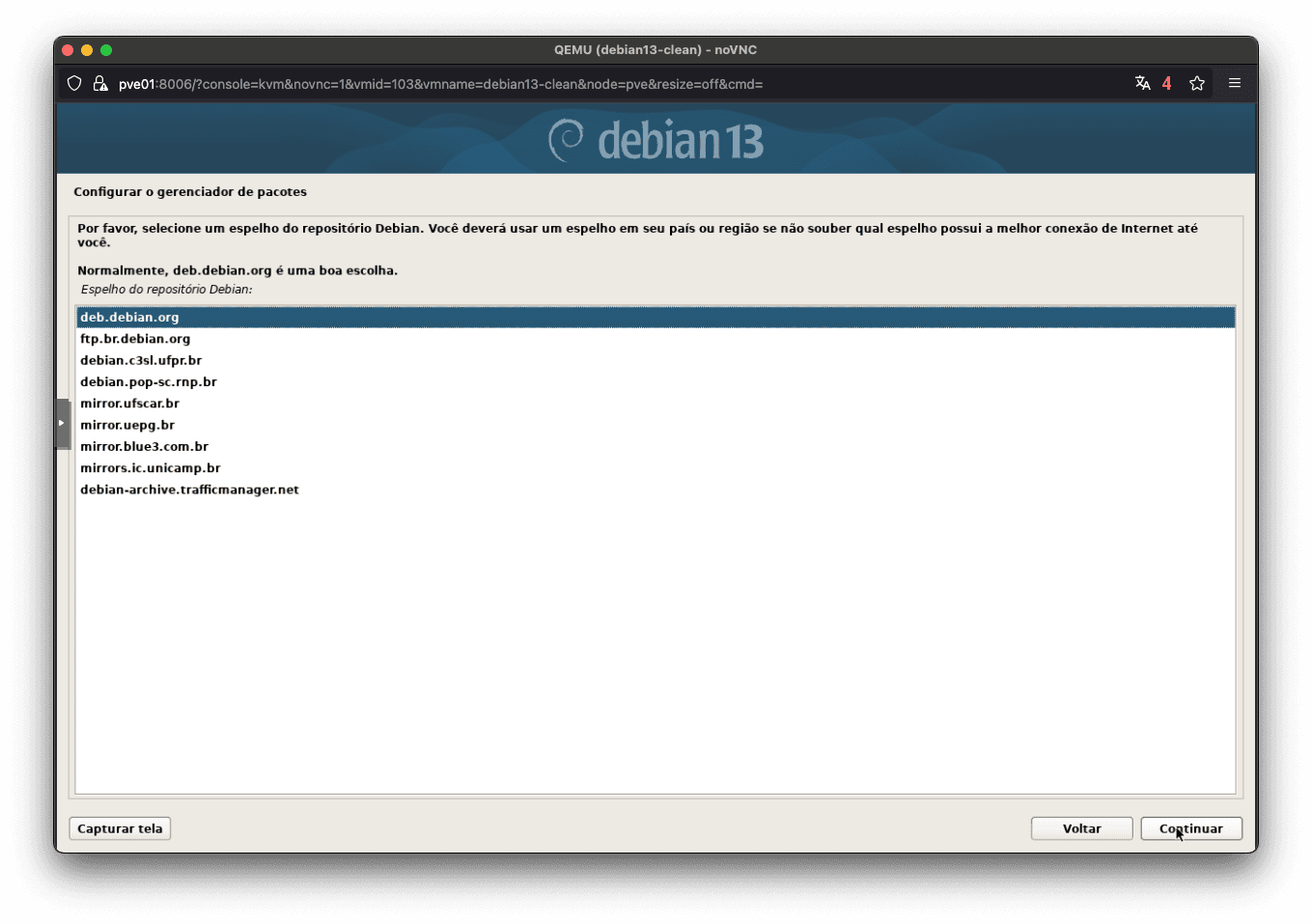Choose debian.pop-sc.rnp.br mirror

656,381
